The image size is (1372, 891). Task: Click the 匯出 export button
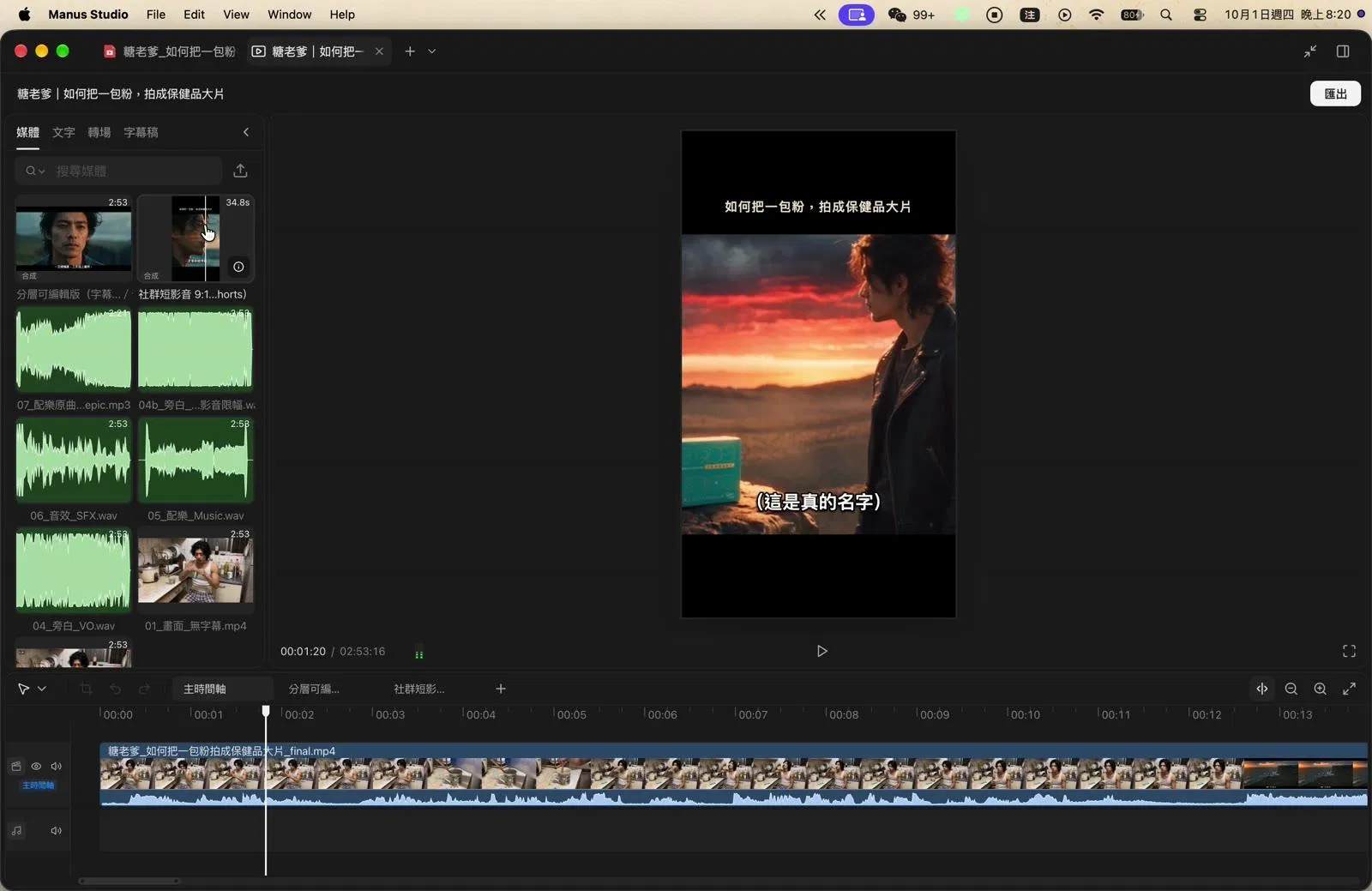[1335, 93]
